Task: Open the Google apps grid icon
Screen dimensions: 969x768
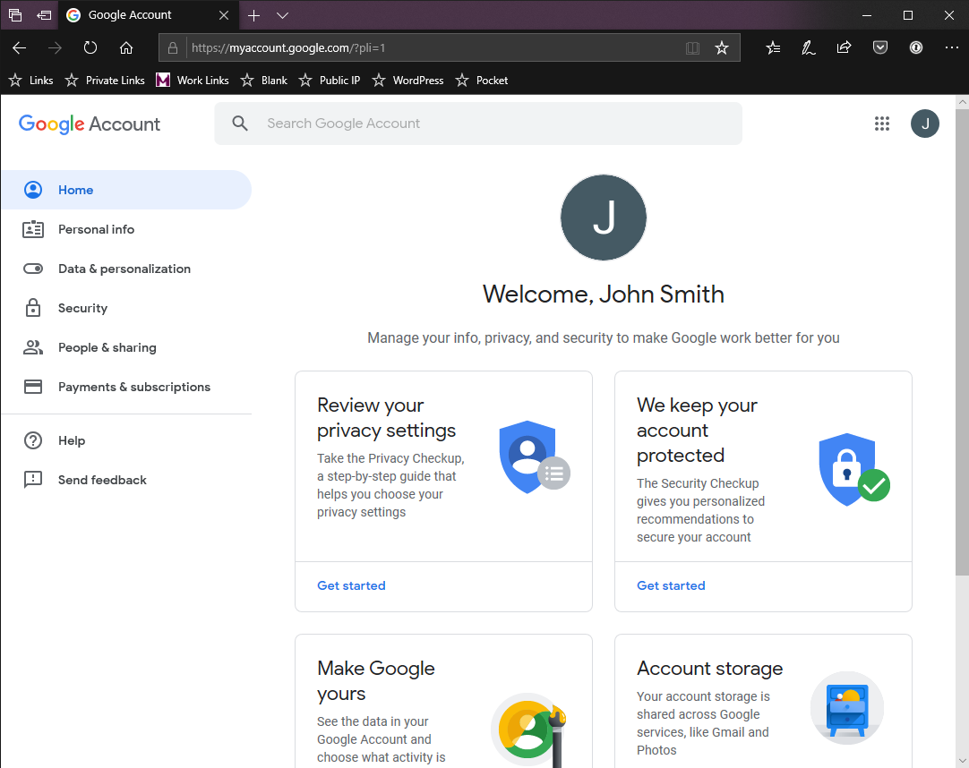Action: [x=881, y=124]
